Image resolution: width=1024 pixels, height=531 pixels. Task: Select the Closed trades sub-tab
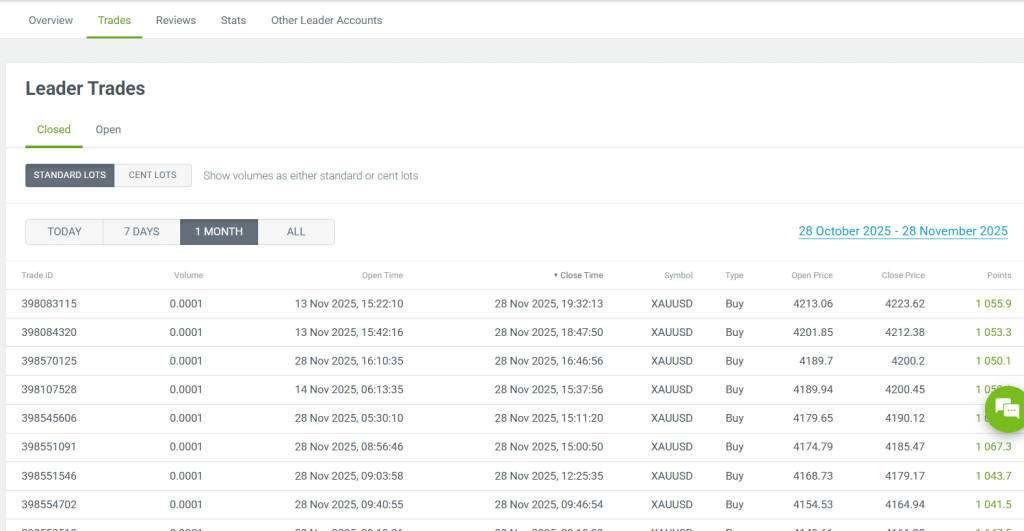54,129
